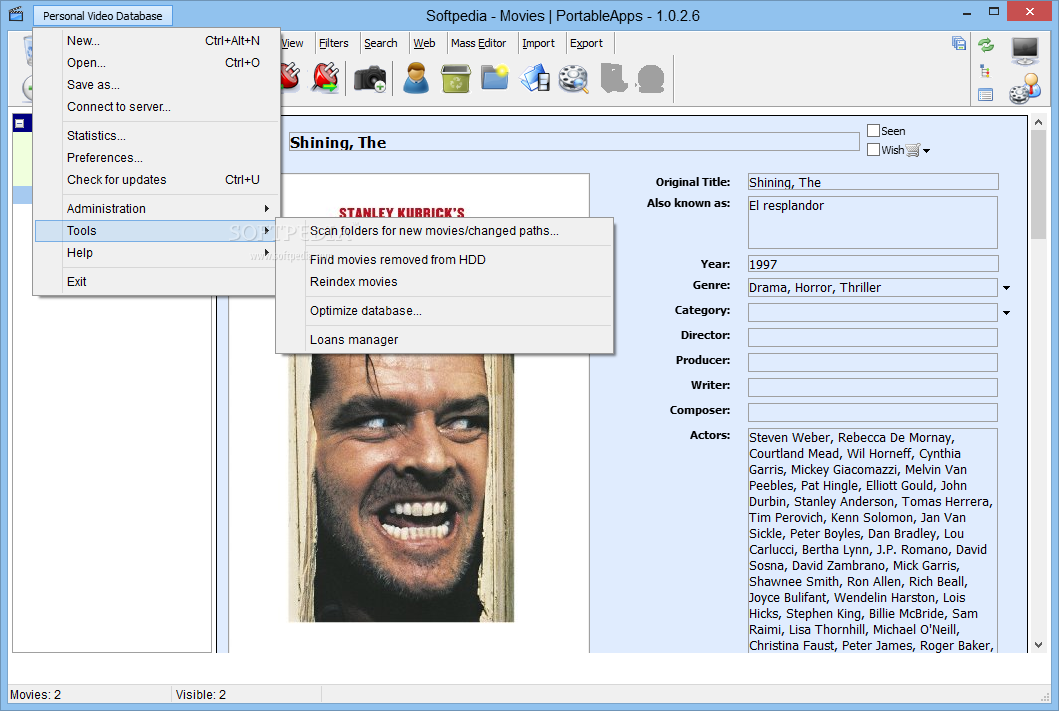The image size is (1059, 711).
Task: Click the film reel with magnifier icon
Action: click(x=573, y=78)
